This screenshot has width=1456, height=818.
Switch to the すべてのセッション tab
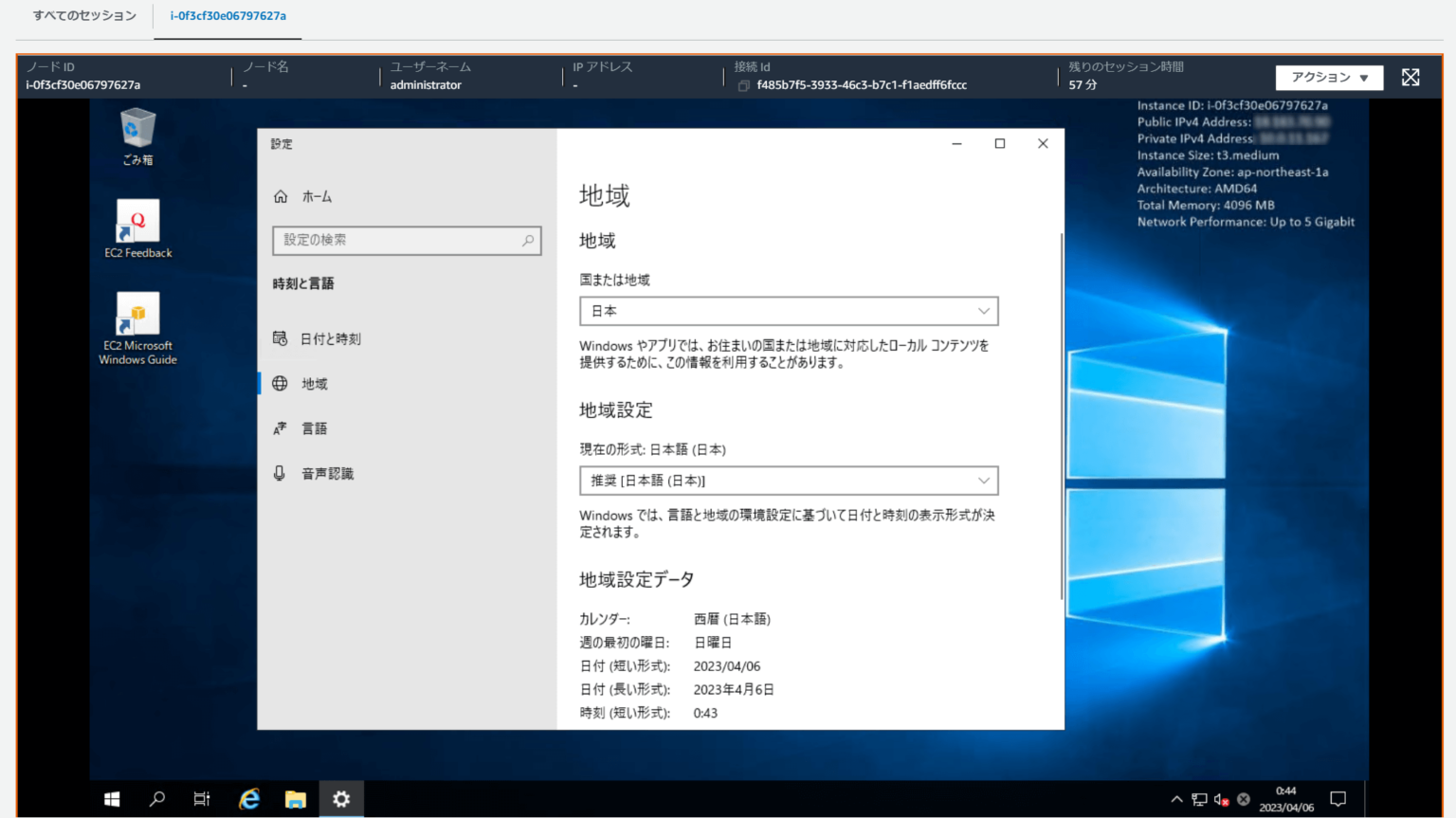pyautogui.click(x=83, y=15)
